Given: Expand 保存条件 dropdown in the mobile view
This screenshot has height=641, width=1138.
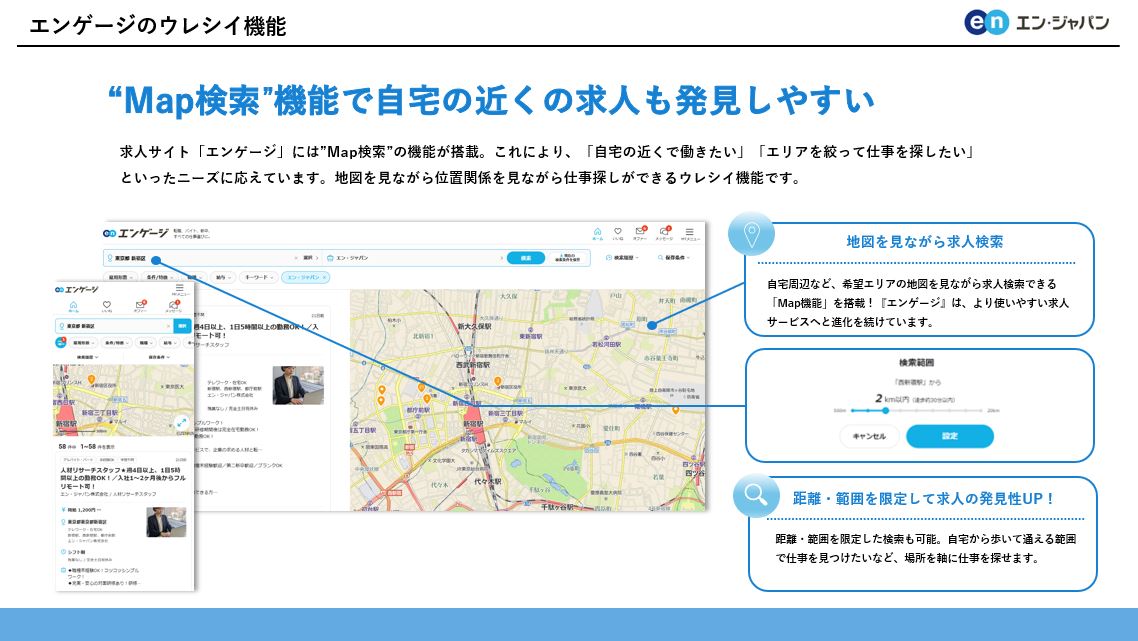Looking at the screenshot, I should 159,357.
